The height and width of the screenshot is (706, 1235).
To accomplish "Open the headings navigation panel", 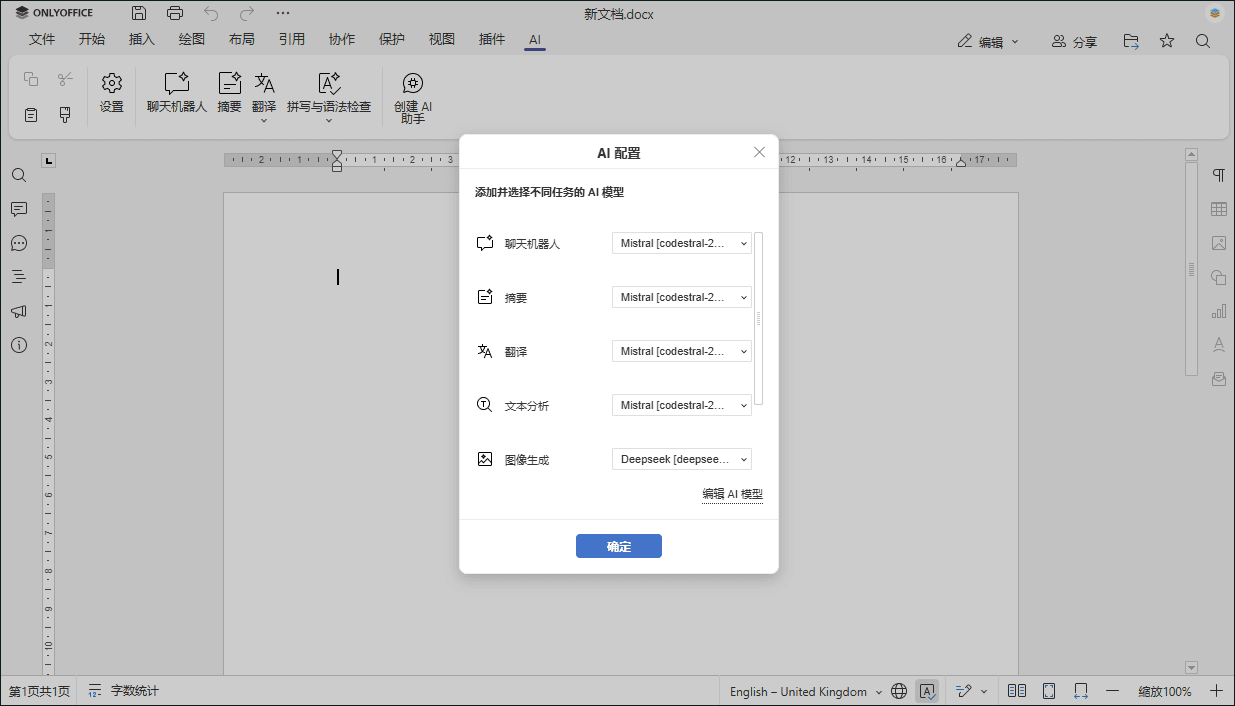I will (x=19, y=277).
